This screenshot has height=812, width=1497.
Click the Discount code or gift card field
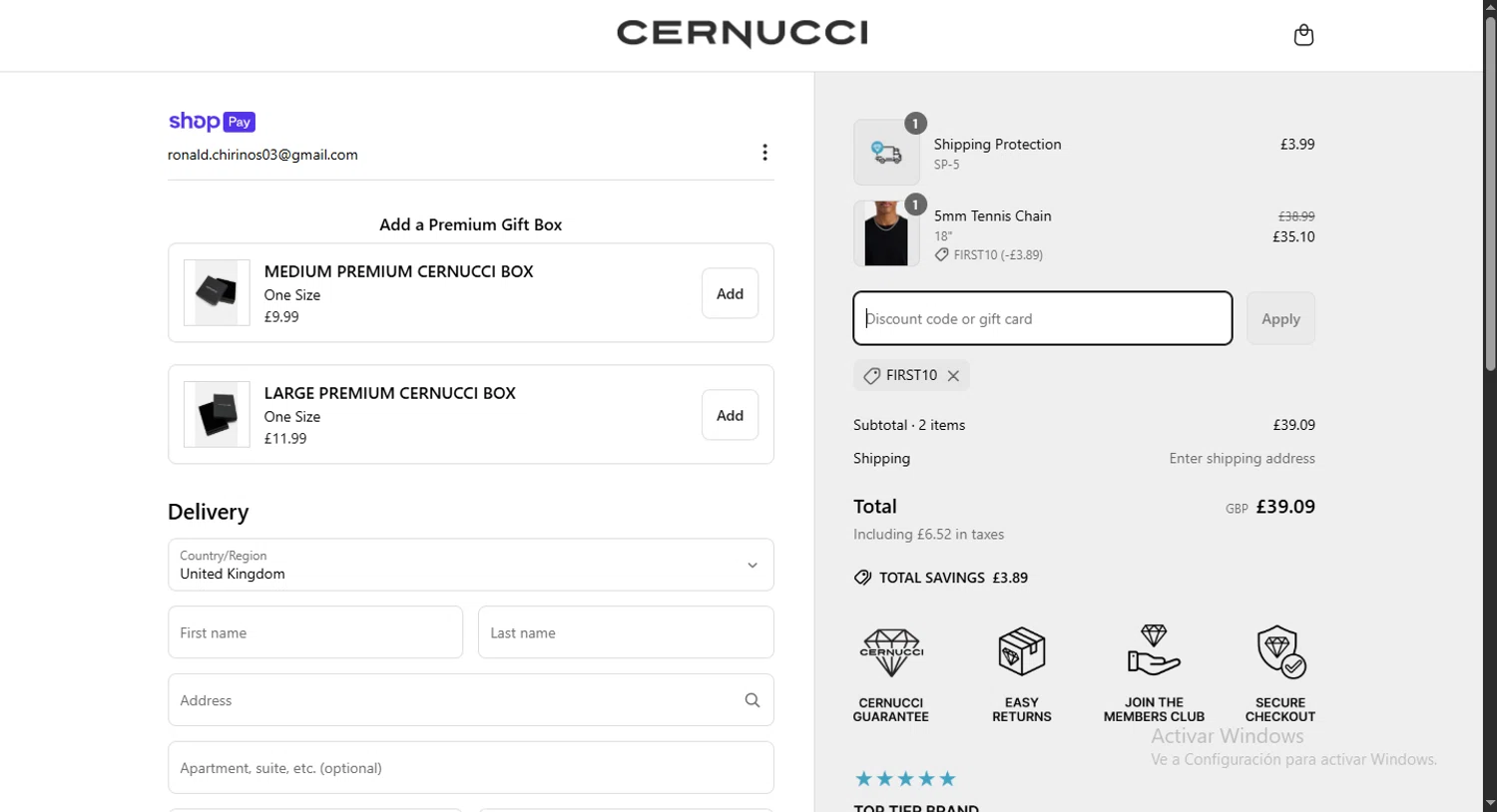point(1043,318)
